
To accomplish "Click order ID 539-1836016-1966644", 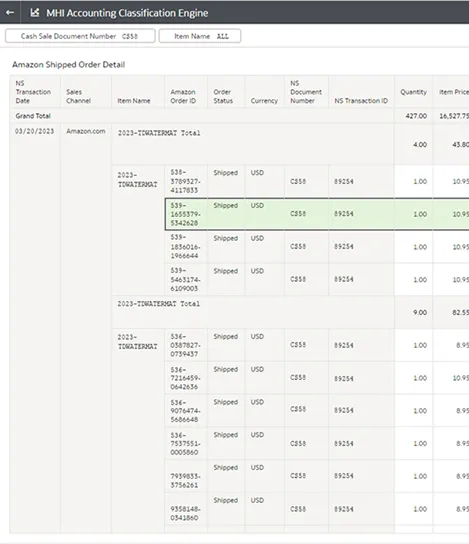I will pos(185,247).
